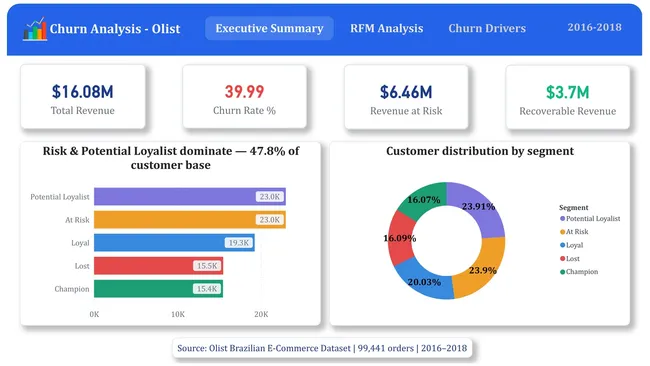Click the Potential Loyalist axis label
This screenshot has height=366, width=650.
60,197
